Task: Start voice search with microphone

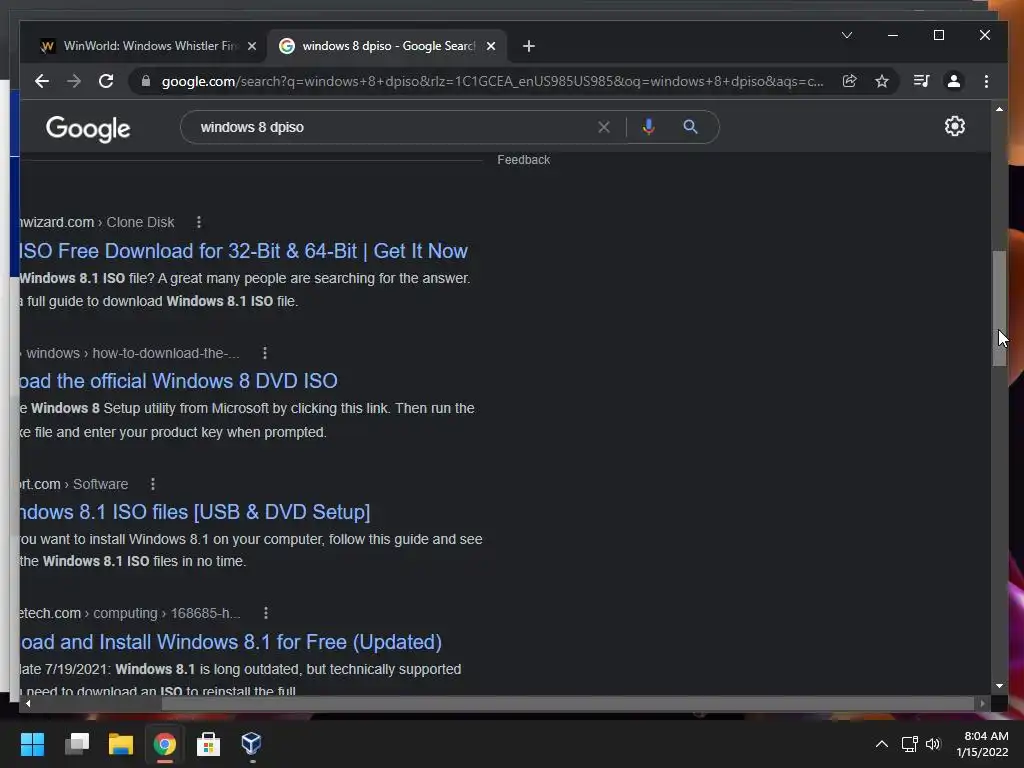Action: [x=648, y=127]
